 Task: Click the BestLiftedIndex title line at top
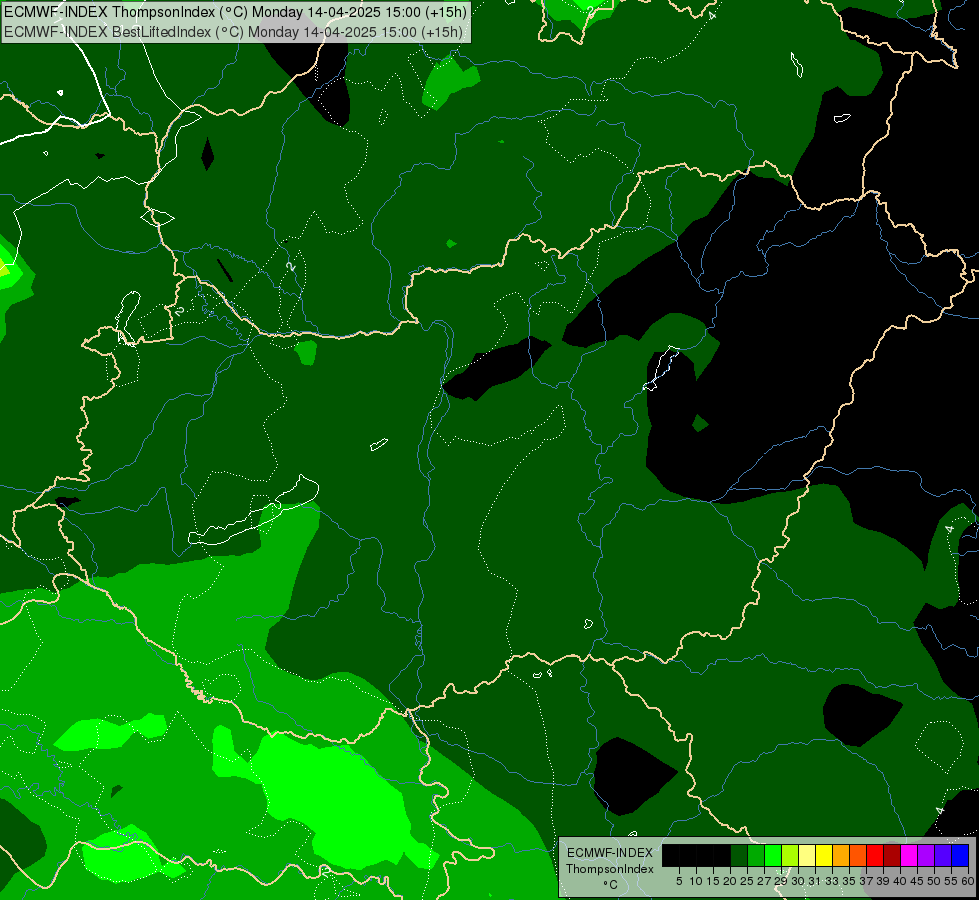tap(234, 32)
